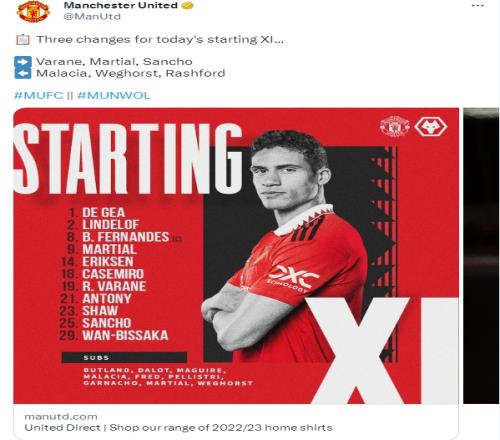Open United Direct 2022/23 home shirts link
The image size is (500, 440).
[179, 428]
